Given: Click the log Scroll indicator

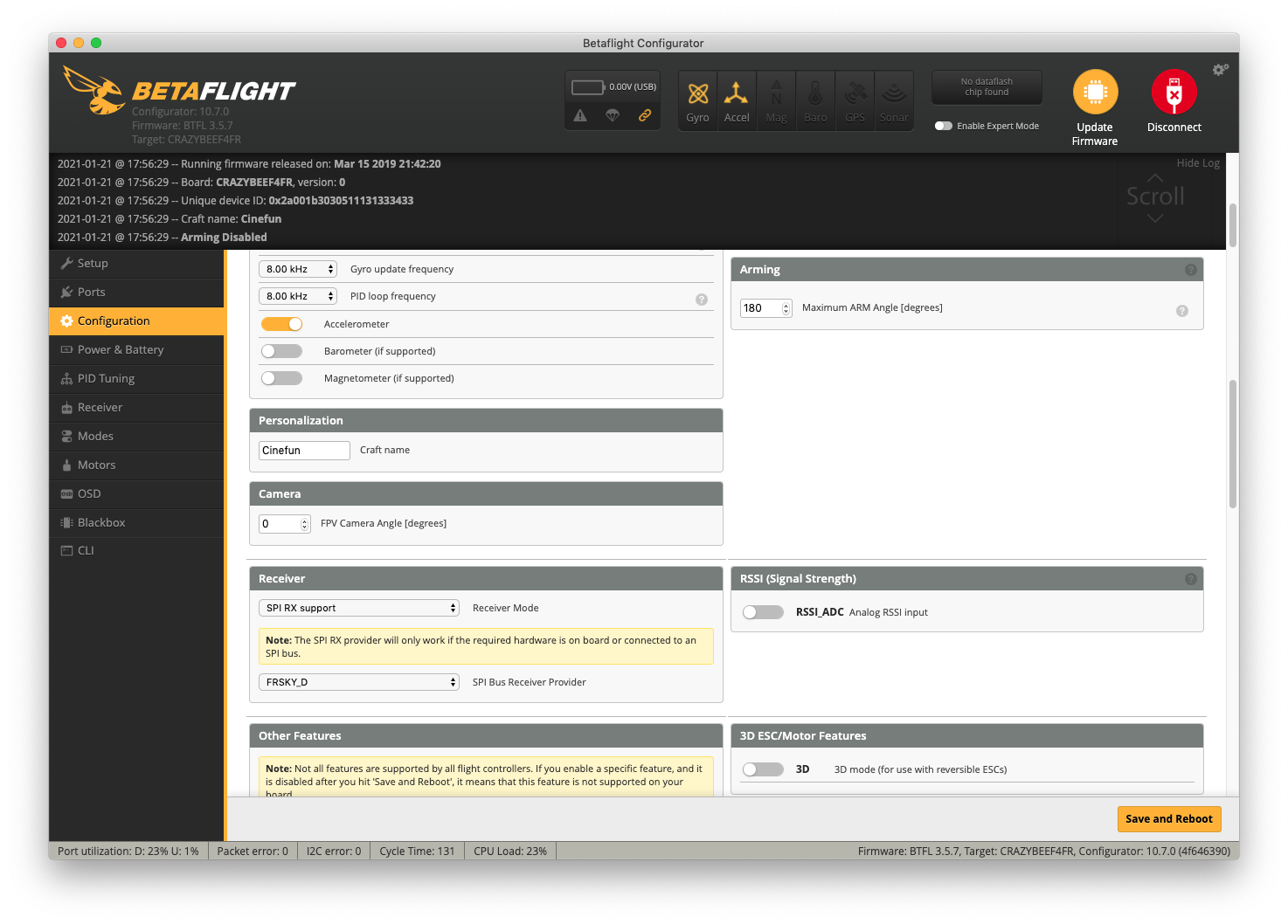Looking at the screenshot, I should (1155, 197).
